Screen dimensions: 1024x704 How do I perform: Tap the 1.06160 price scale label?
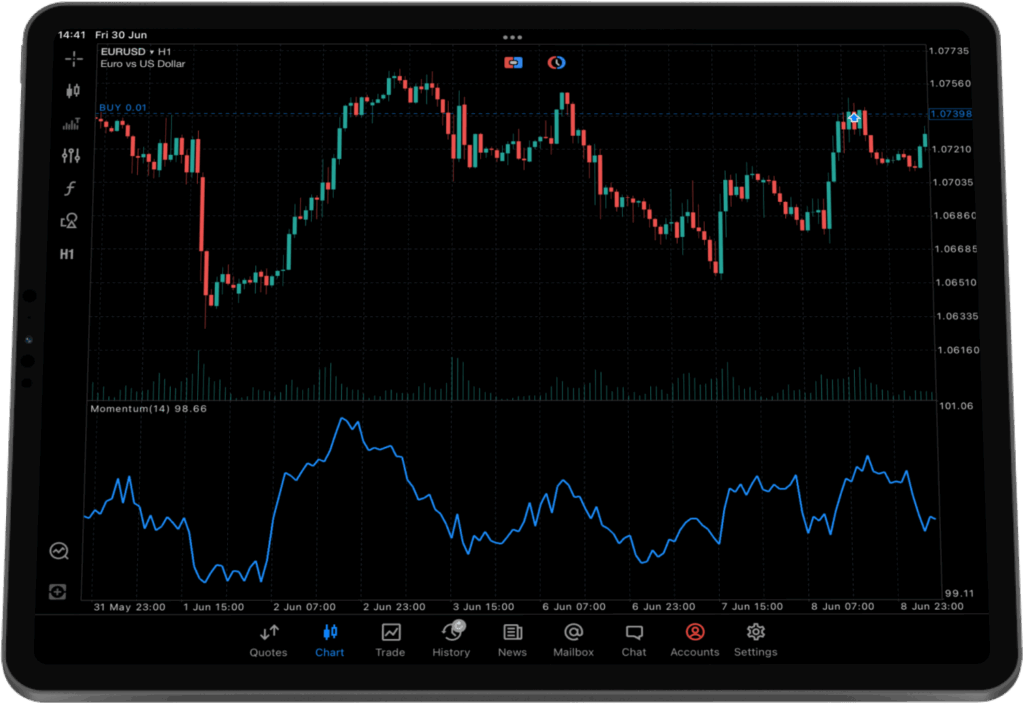pos(958,350)
